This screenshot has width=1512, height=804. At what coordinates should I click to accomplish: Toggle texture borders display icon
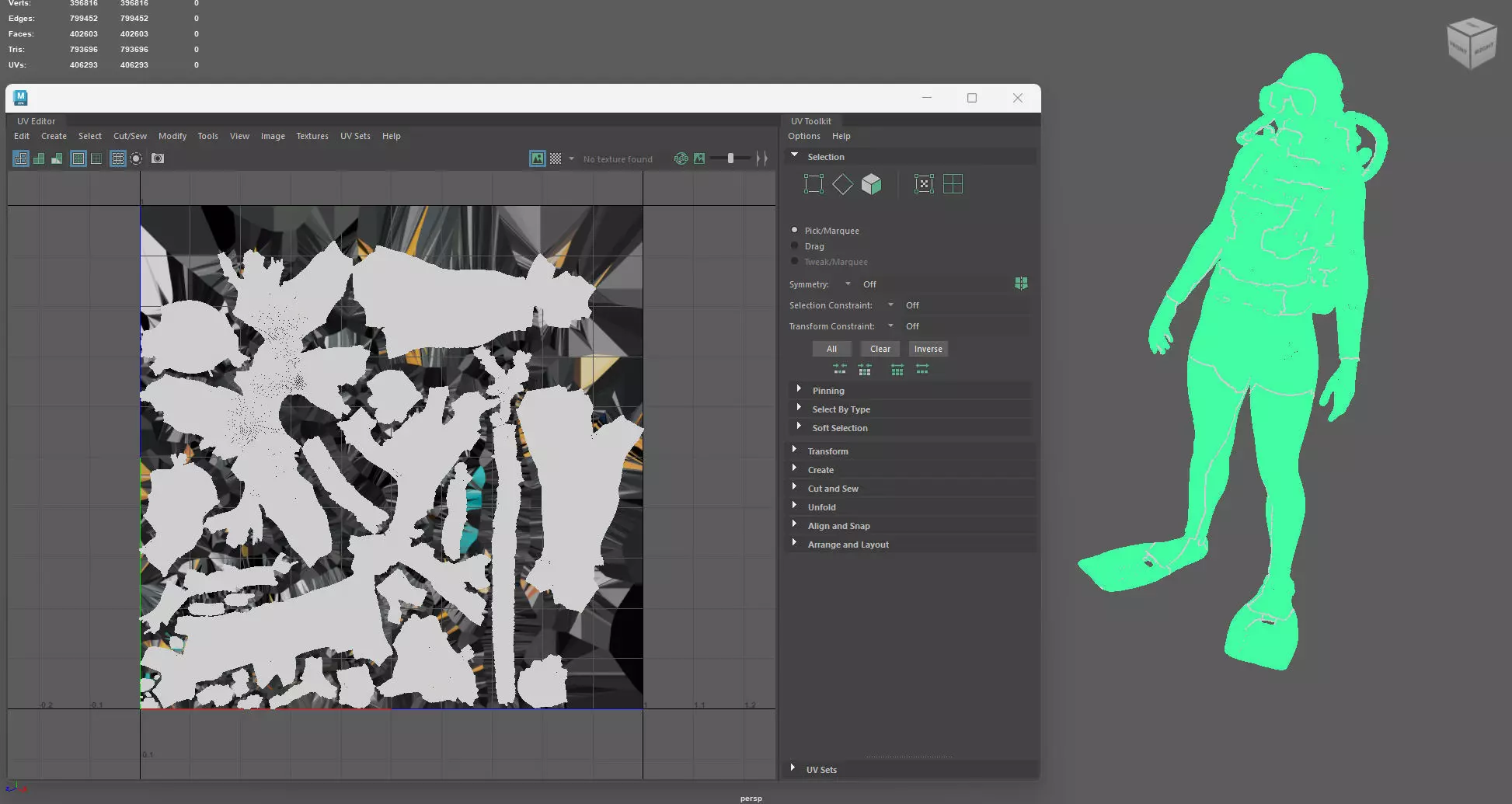[x=78, y=158]
